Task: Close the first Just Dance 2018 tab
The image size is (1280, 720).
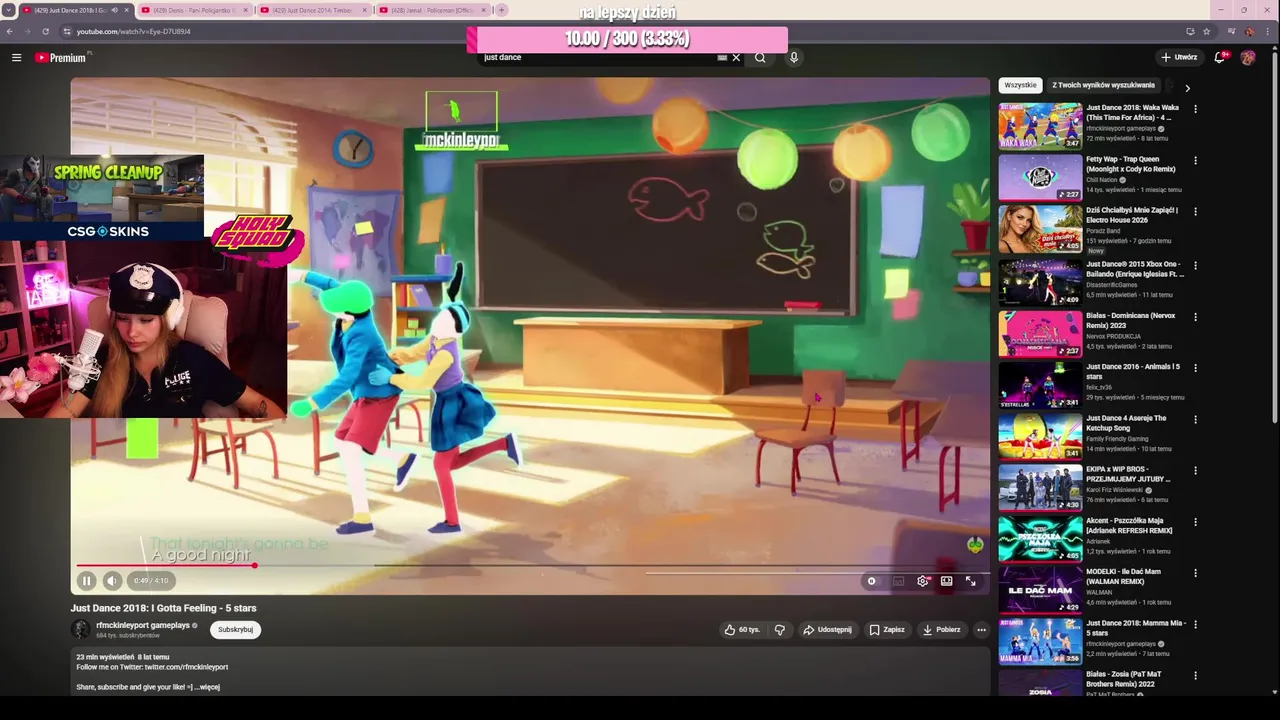Action: click(126, 10)
